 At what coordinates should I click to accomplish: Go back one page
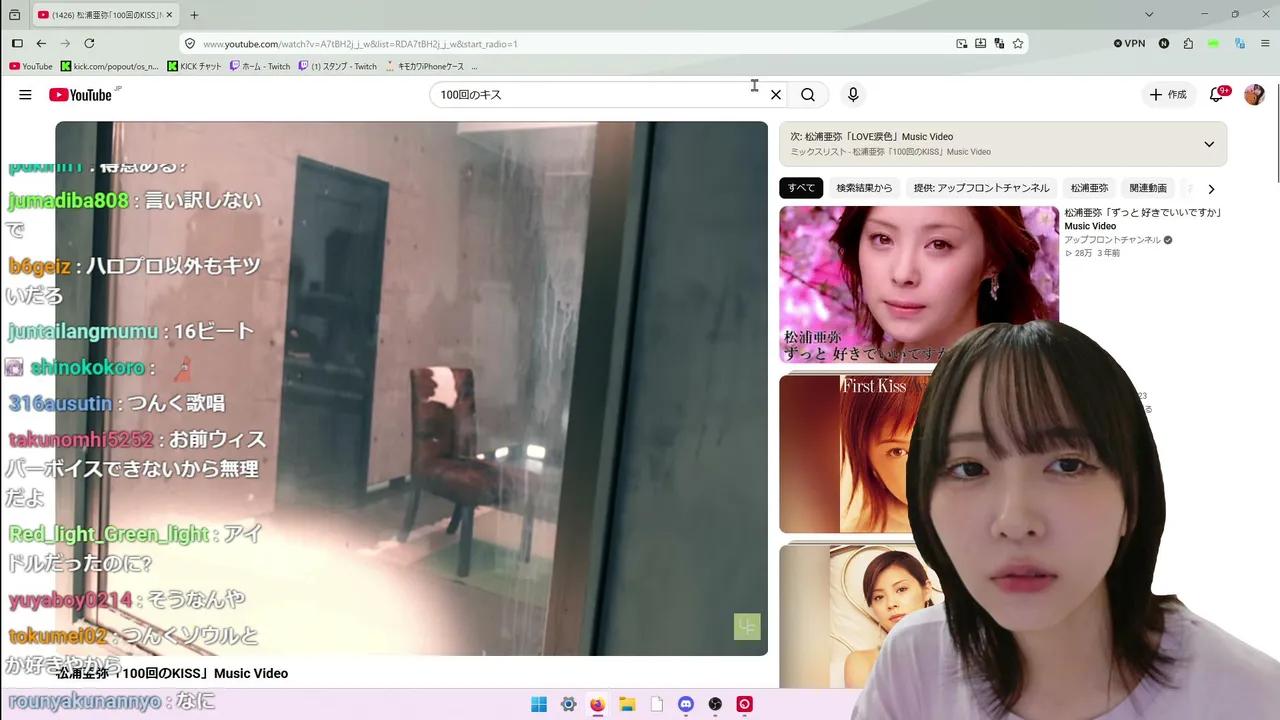[x=41, y=44]
